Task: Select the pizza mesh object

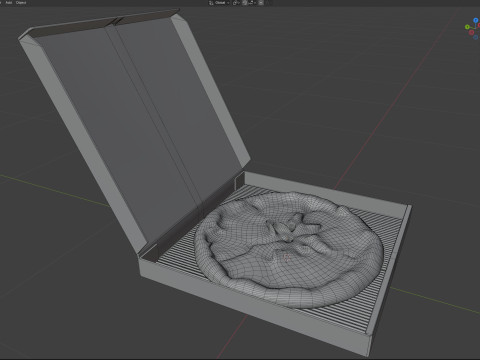Action: tap(289, 249)
